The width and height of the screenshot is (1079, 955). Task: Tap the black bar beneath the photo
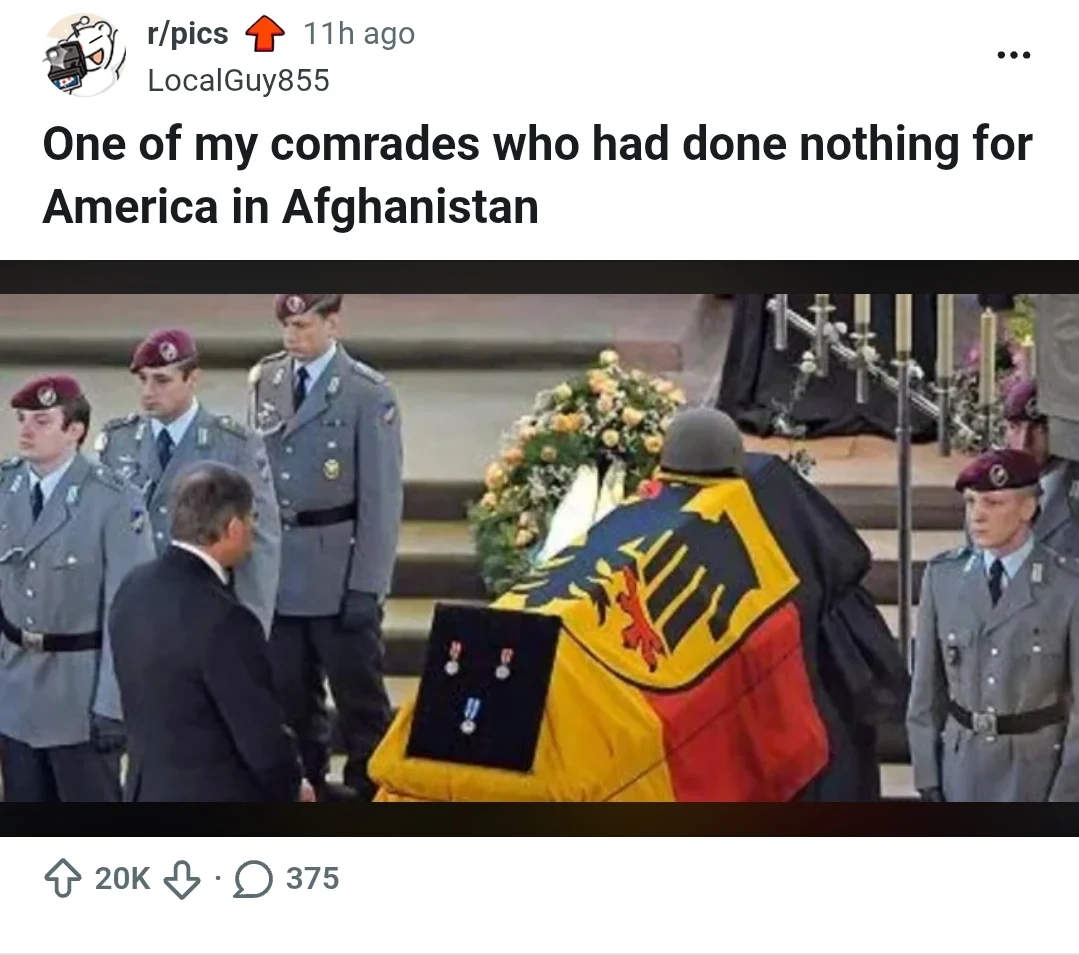(x=540, y=819)
